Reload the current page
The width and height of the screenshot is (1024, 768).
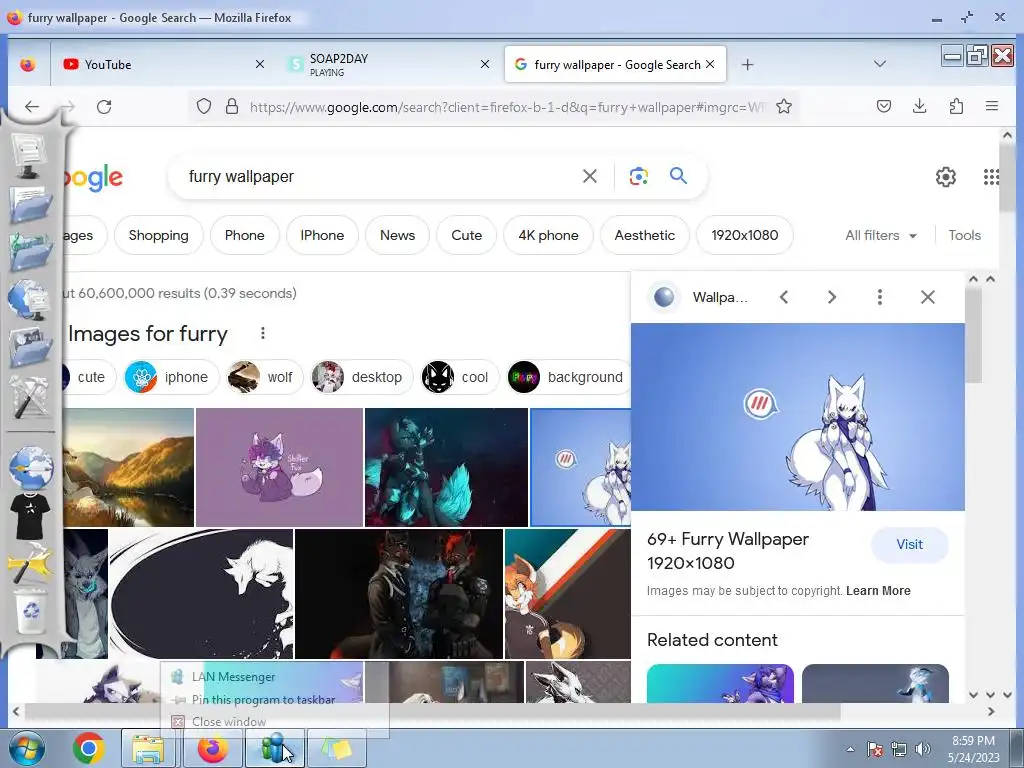point(104,106)
